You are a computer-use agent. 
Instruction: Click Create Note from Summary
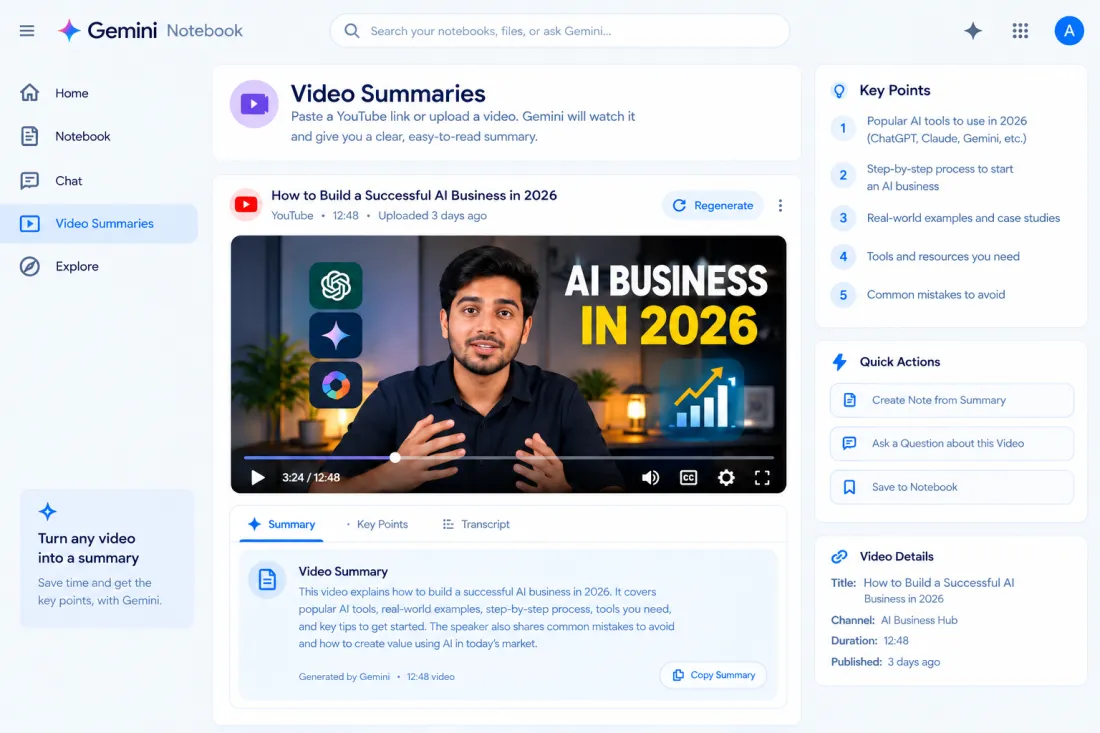[x=952, y=400]
